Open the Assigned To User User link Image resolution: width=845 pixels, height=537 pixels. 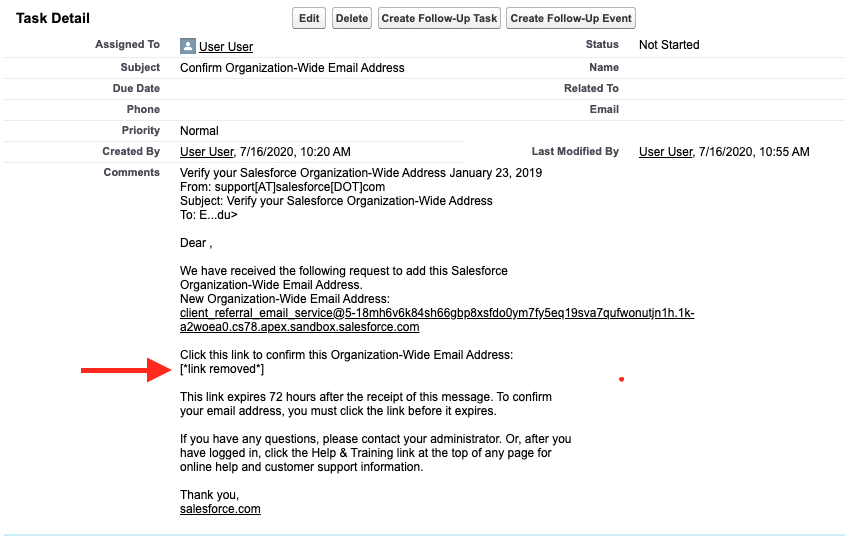point(226,47)
